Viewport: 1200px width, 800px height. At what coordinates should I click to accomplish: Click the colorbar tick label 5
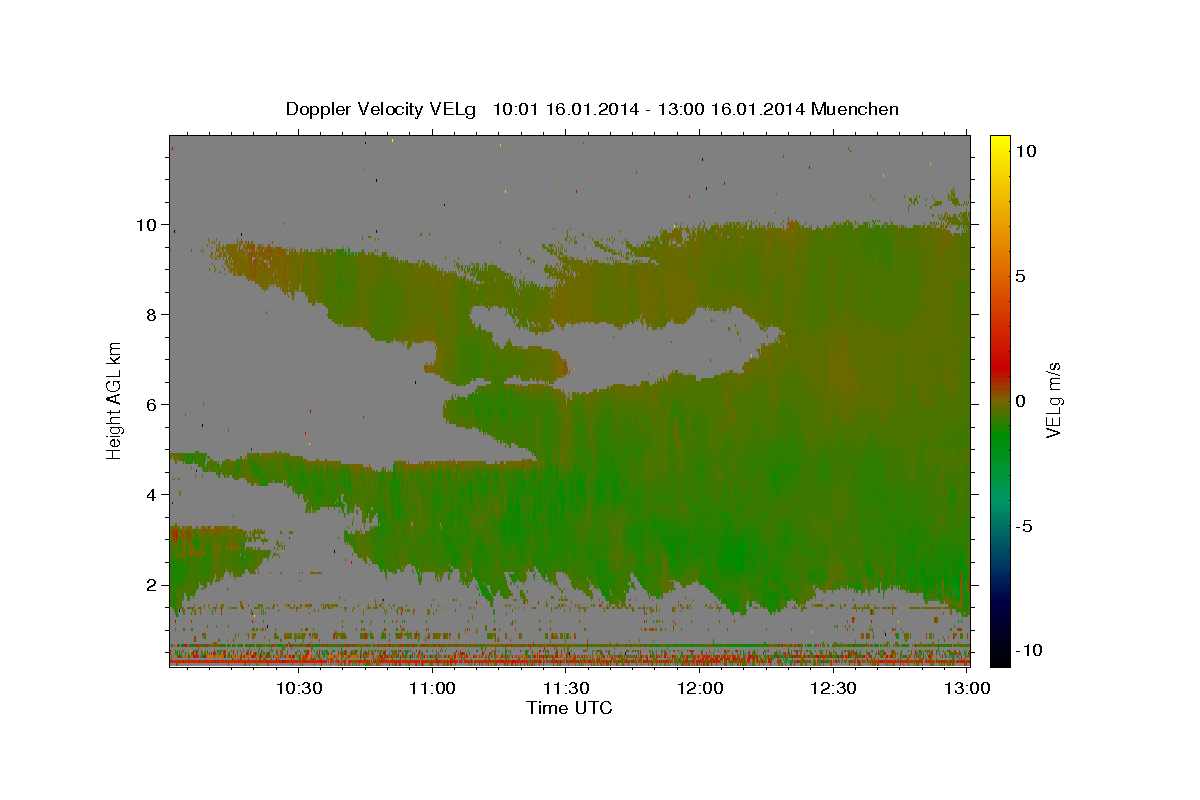1020,276
